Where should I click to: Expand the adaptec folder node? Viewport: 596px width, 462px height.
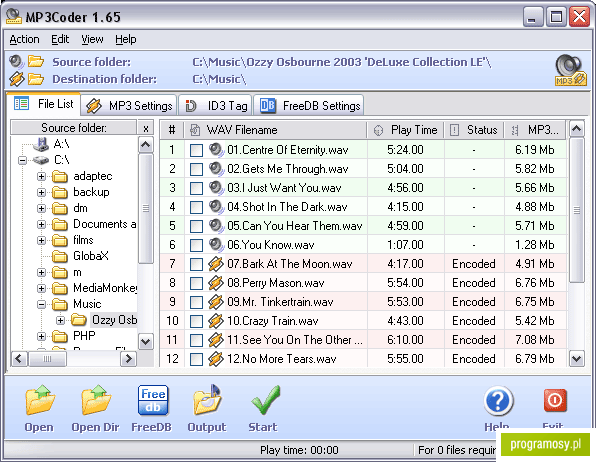41,176
